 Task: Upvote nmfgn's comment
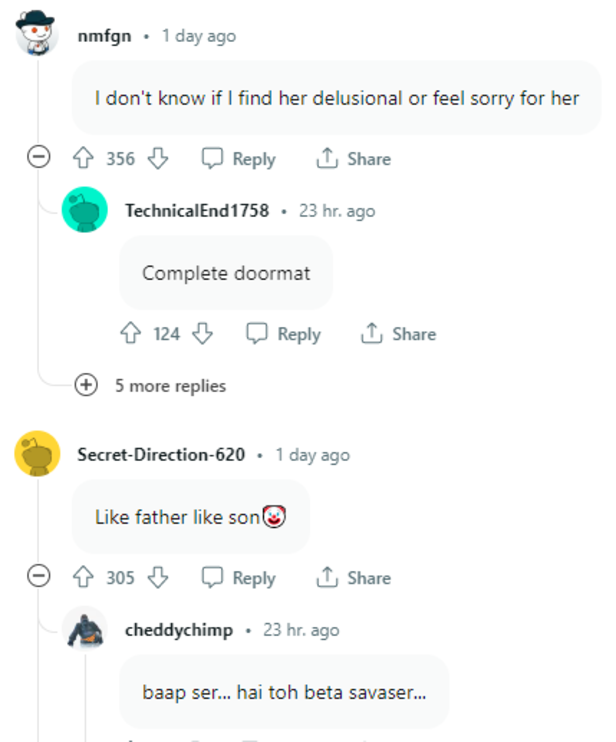(84, 159)
